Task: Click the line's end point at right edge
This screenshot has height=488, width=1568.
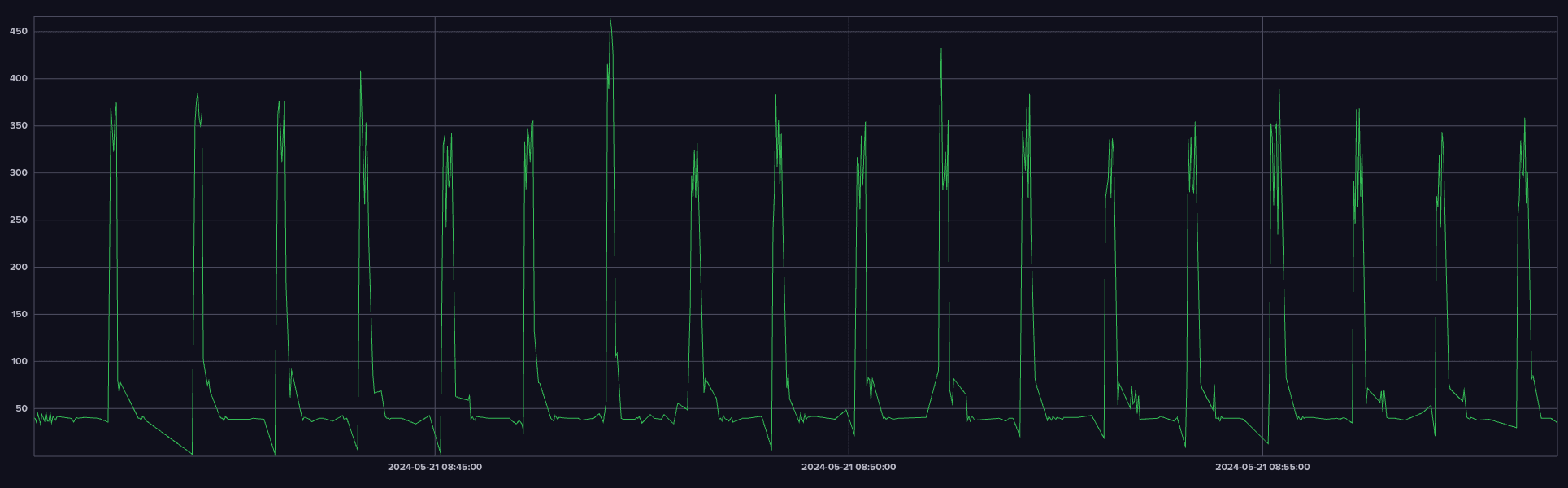Action: tap(1557, 422)
